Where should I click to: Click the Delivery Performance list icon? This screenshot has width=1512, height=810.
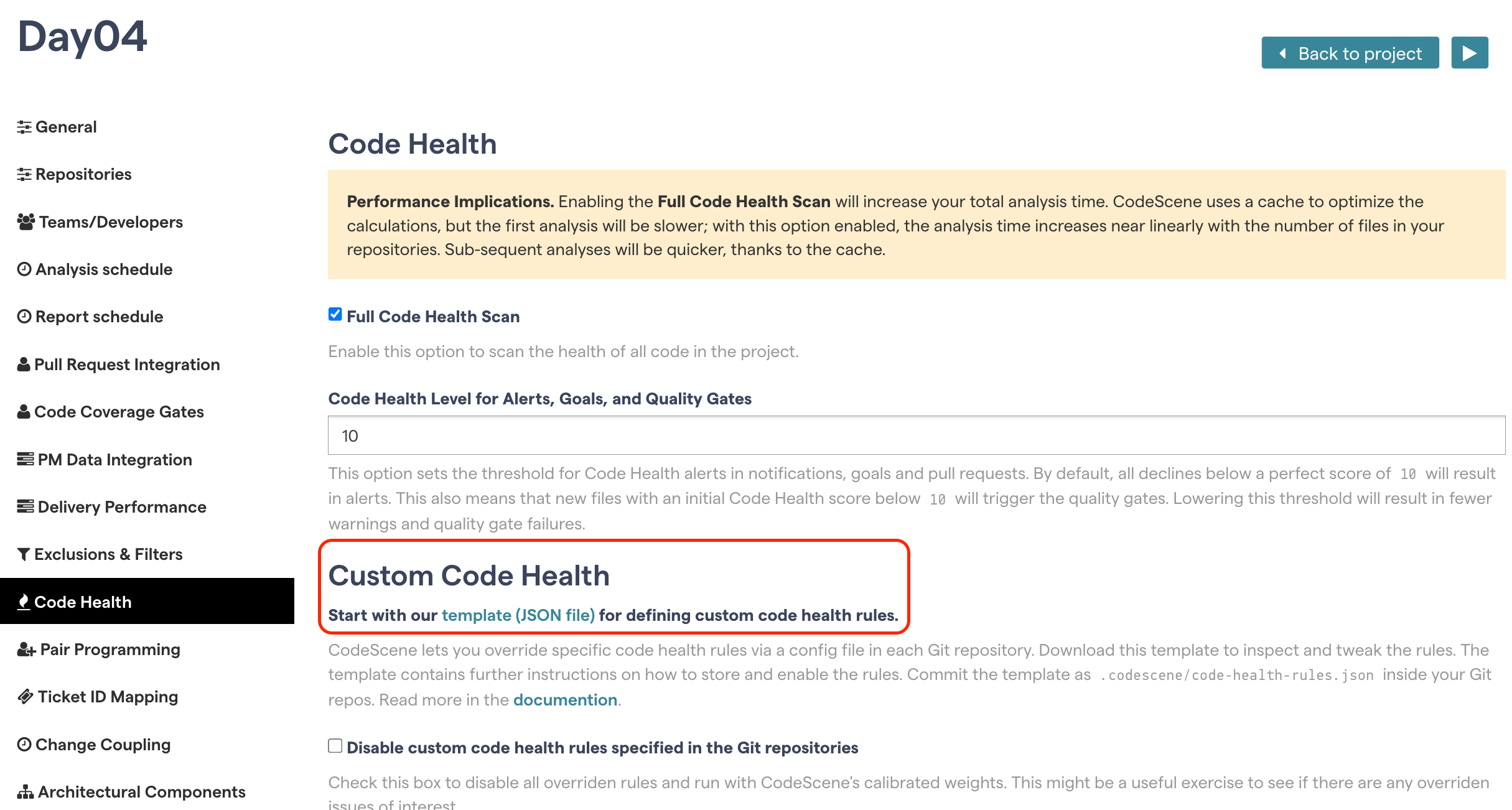(26, 507)
